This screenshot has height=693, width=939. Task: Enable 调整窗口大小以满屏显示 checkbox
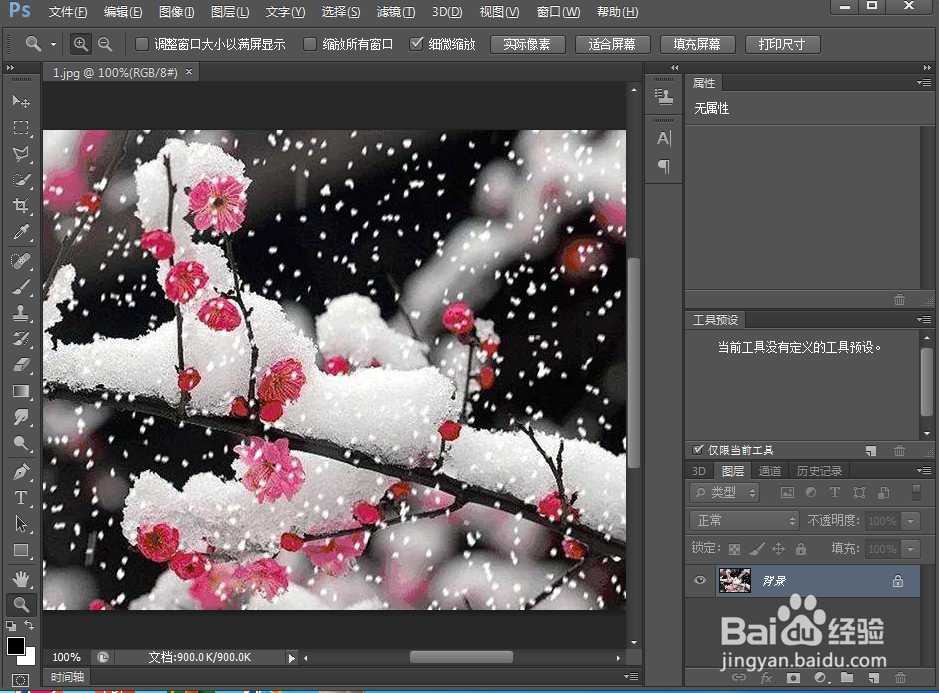coord(142,44)
